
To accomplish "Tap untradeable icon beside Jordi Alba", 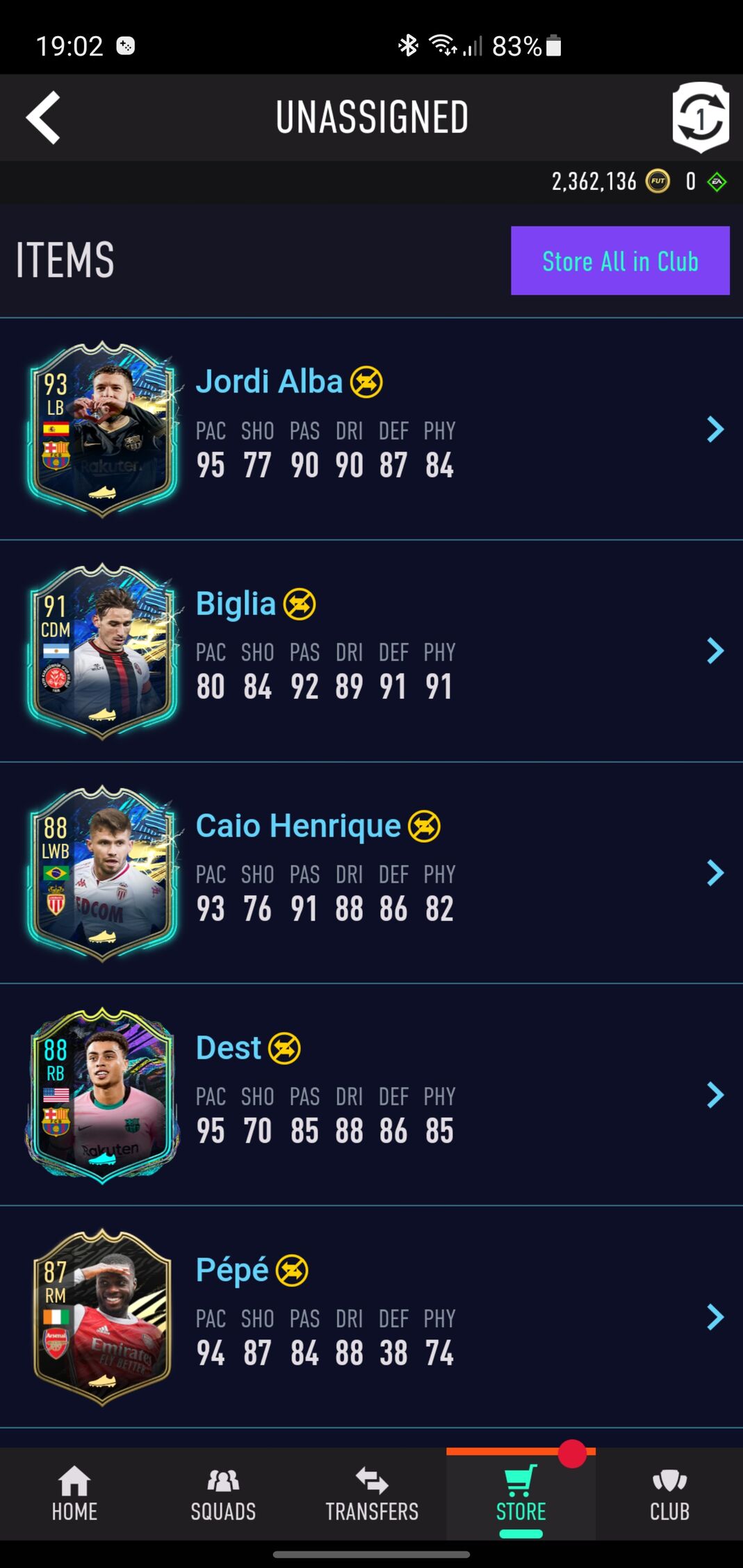I will coord(366,382).
